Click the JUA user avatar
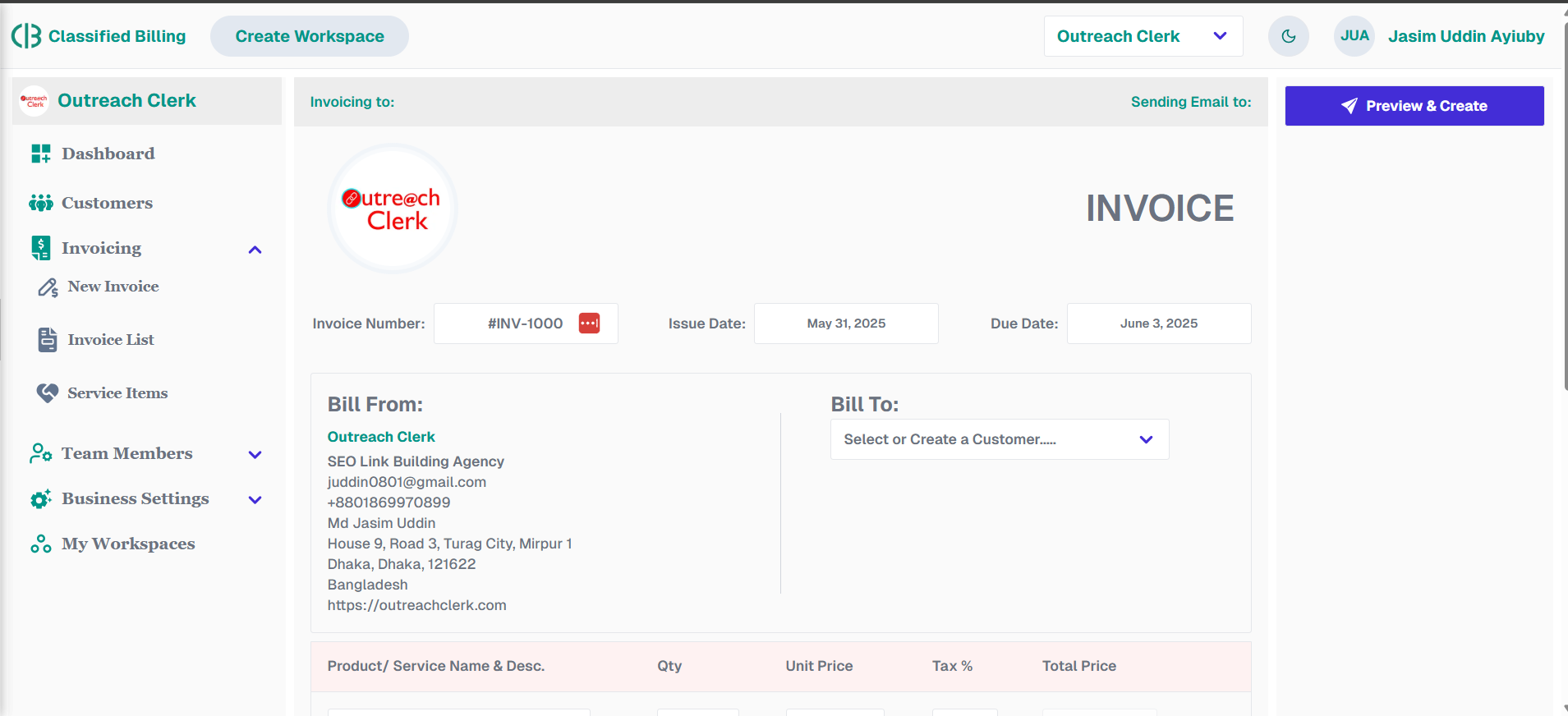1568x716 pixels. point(1354,36)
